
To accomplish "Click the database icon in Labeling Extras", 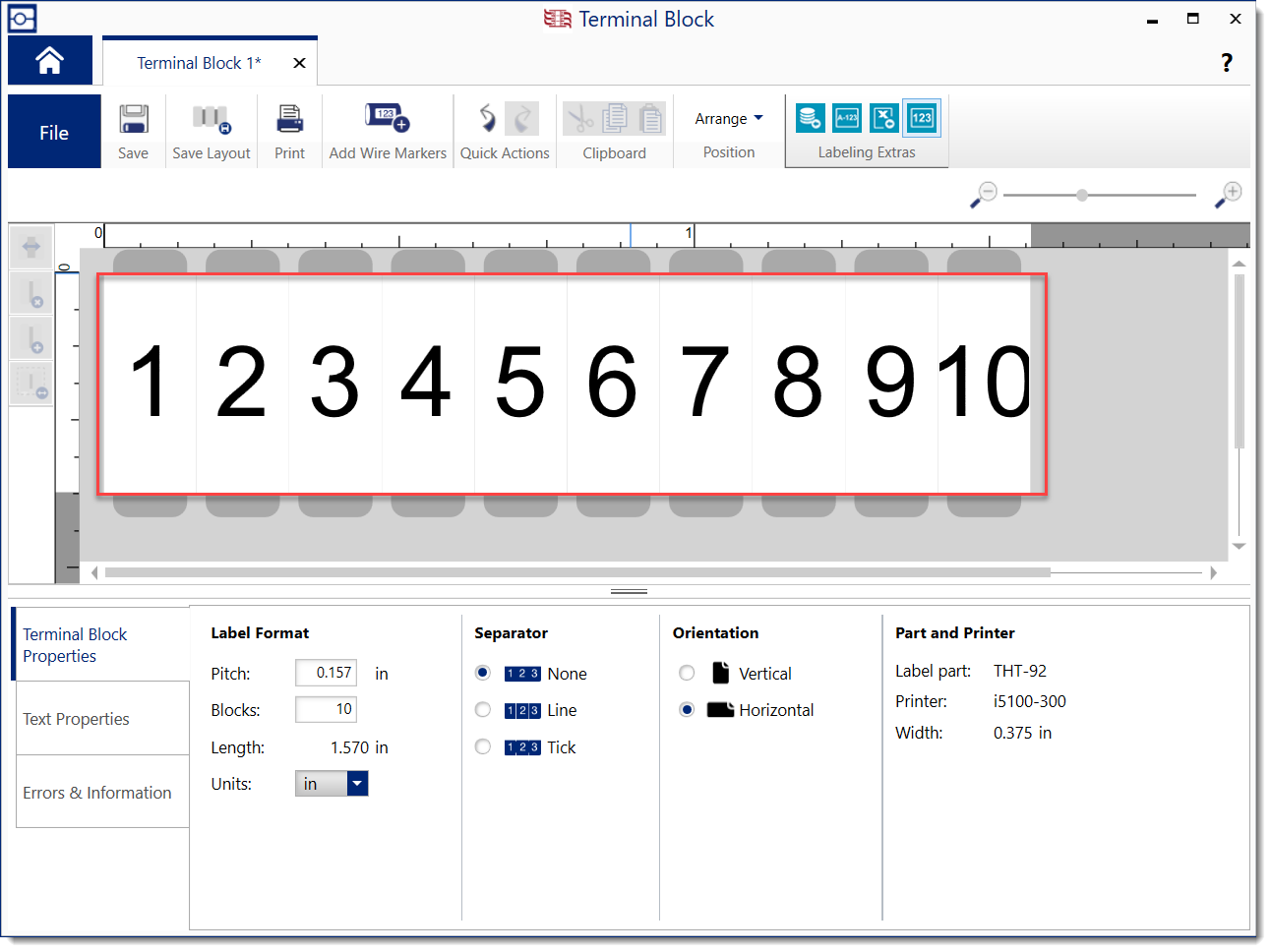I will (x=810, y=118).
